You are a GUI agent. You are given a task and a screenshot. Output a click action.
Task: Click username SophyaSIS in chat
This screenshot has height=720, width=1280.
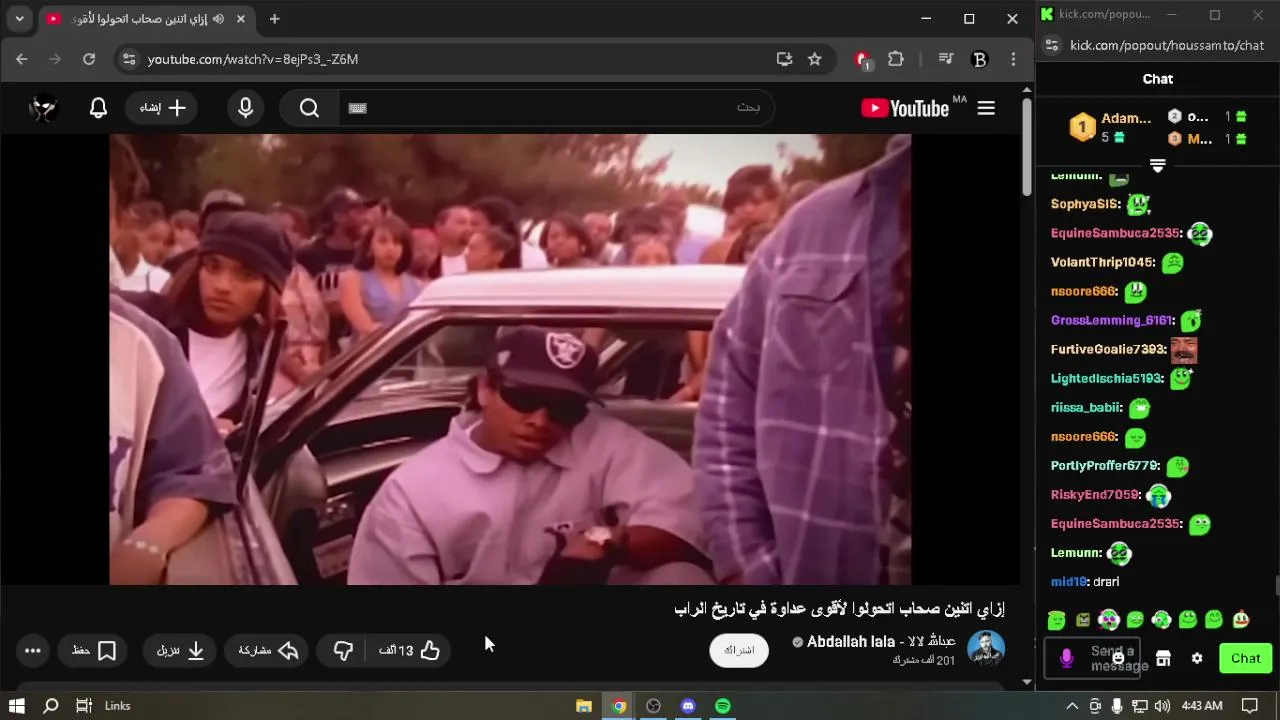pyautogui.click(x=1085, y=204)
